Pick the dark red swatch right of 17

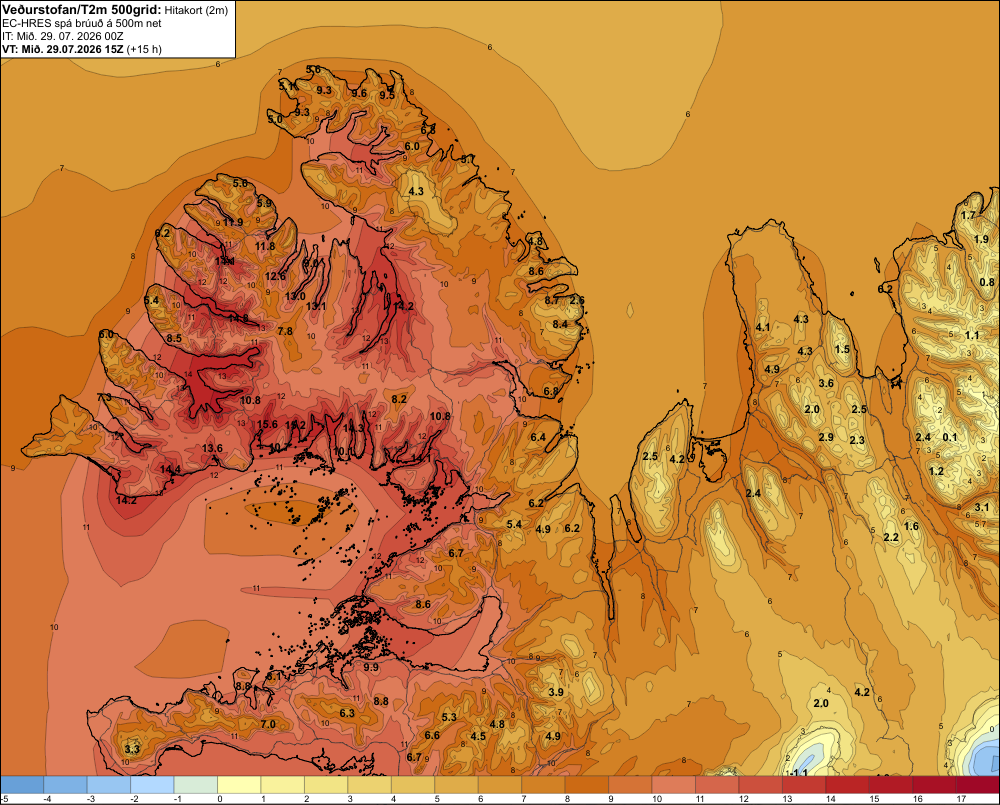tap(978, 785)
